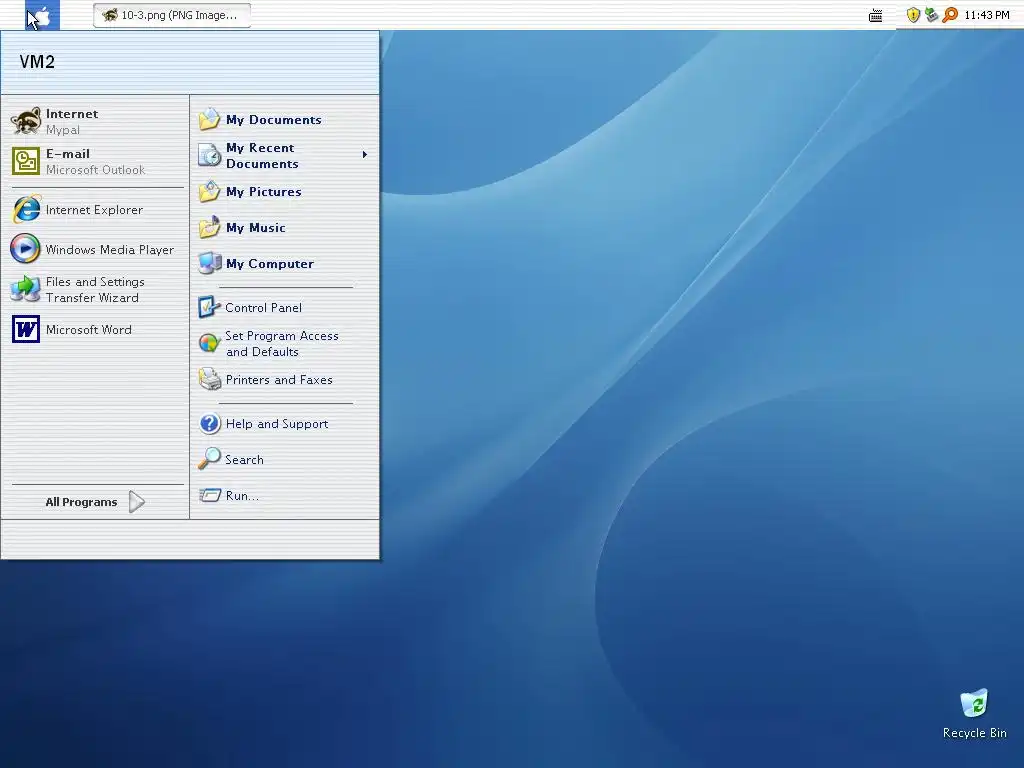Screen dimensions: 1024x768
Task: Launch Windows Media Player icon
Action: tap(25, 249)
